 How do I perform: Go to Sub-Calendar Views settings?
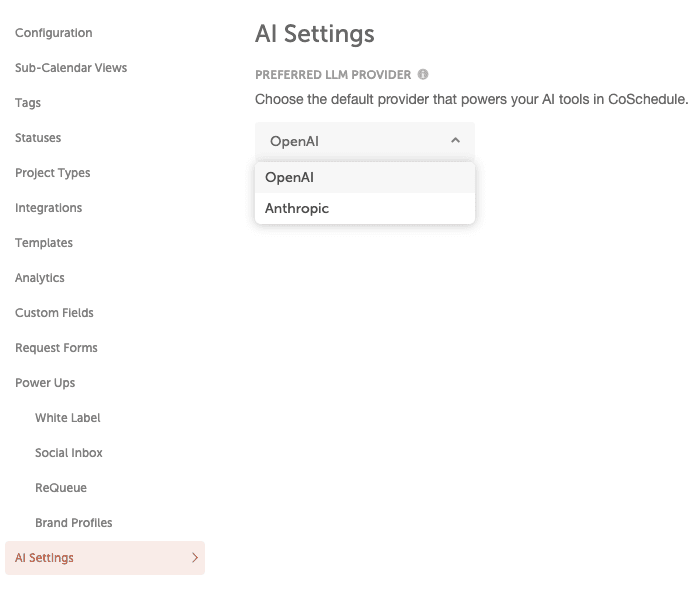[71, 68]
